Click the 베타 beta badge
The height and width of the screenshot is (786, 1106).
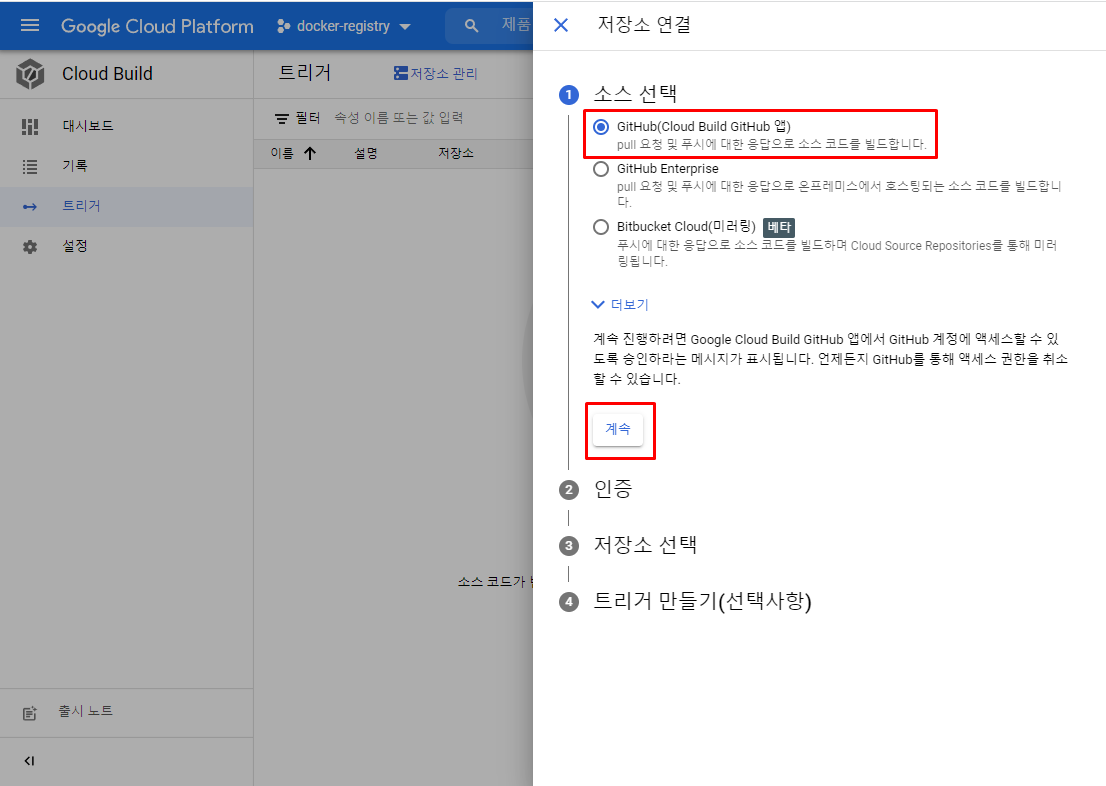779,227
